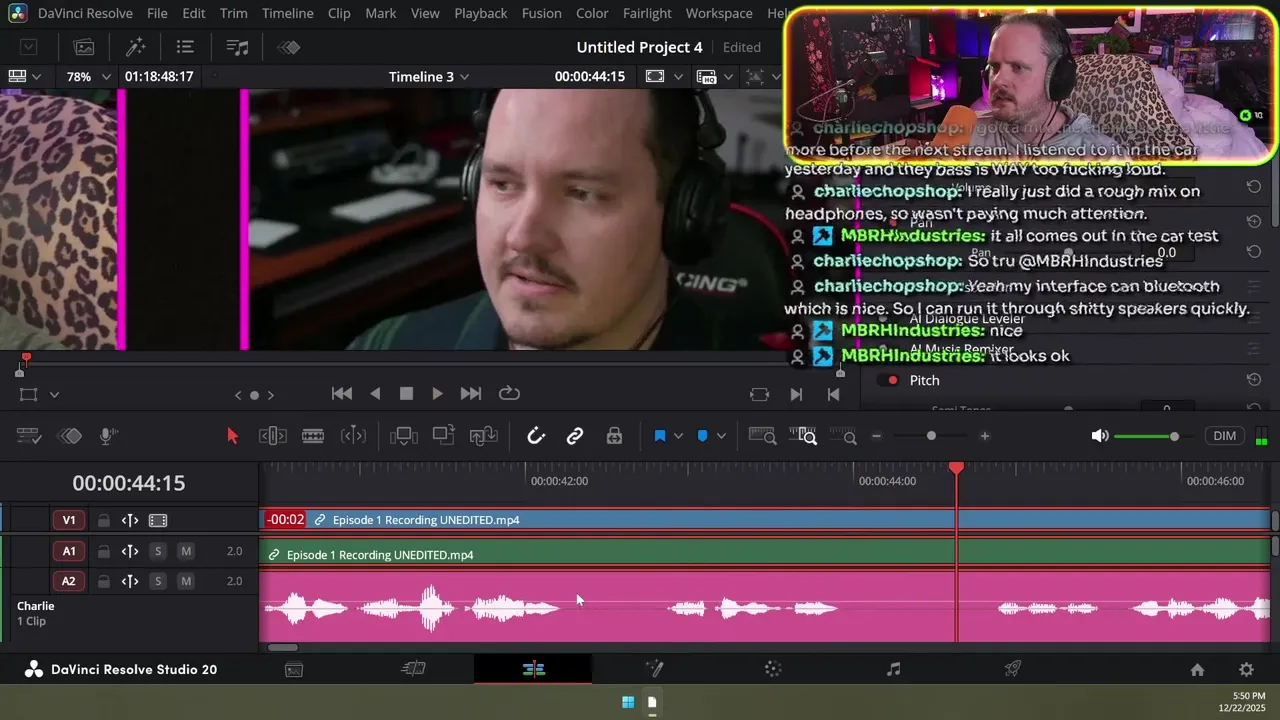The image size is (1280, 720).
Task: Click the play button
Action: pos(437,394)
